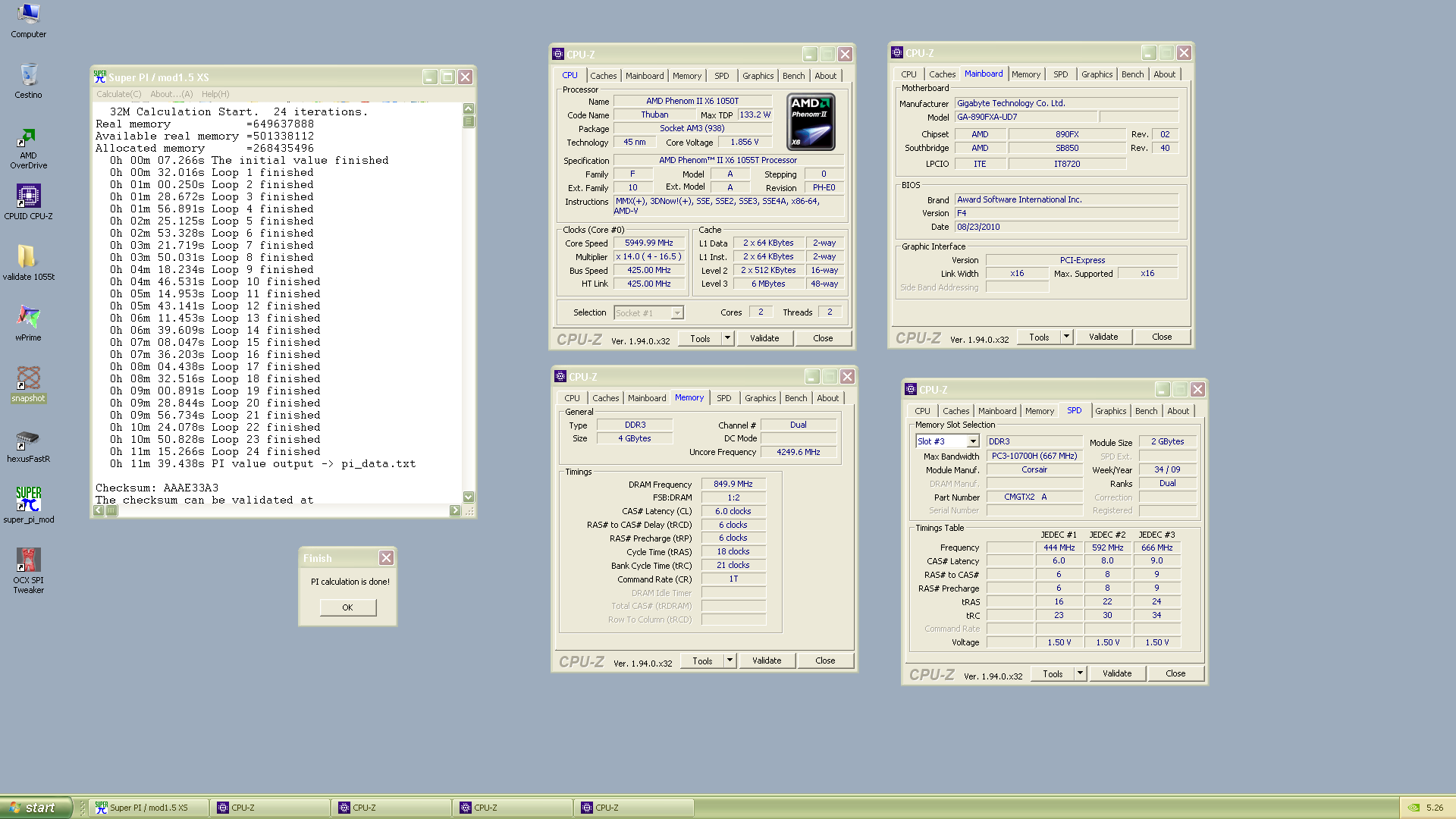
Task: Click Validate in the SPD window
Action: [1117, 673]
